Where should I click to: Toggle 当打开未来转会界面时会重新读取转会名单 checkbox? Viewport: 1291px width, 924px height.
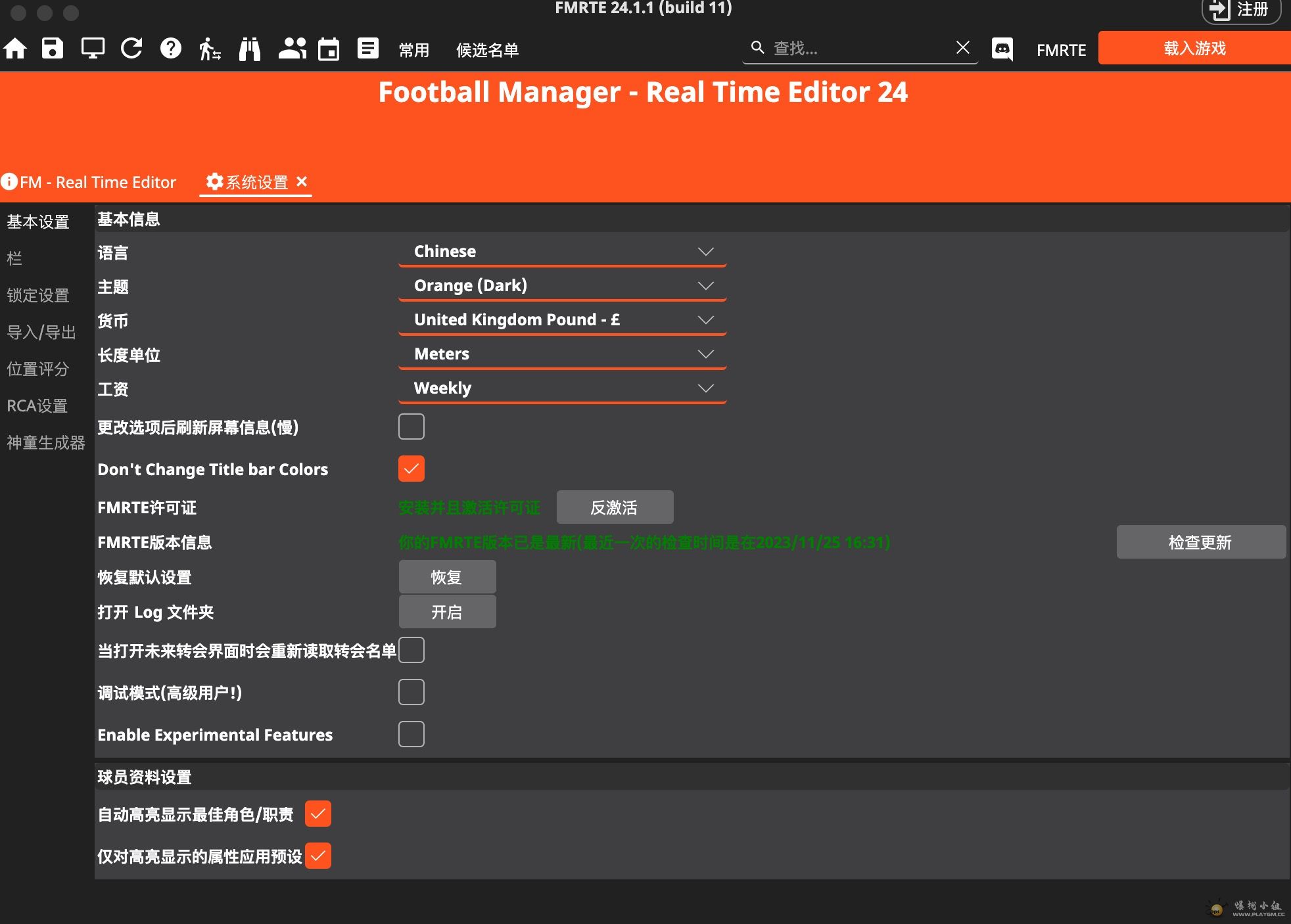pyautogui.click(x=411, y=650)
